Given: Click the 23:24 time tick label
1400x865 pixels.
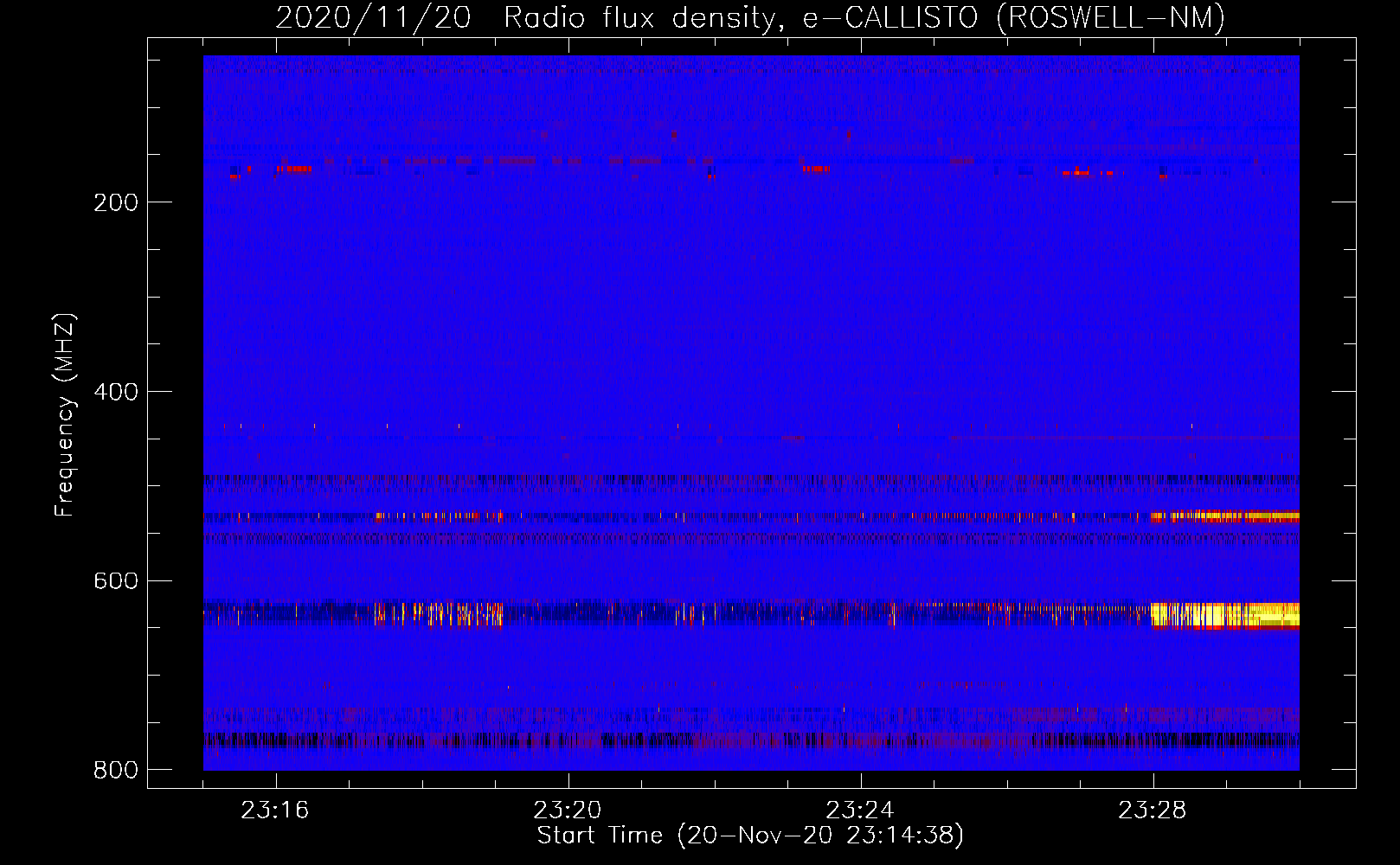Looking at the screenshot, I should coord(860,811).
